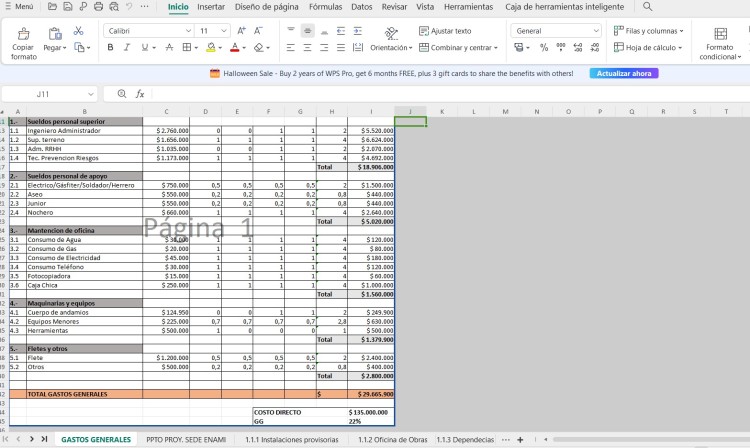Open the Formato condicional menu
The image size is (750, 448).
[720, 44]
